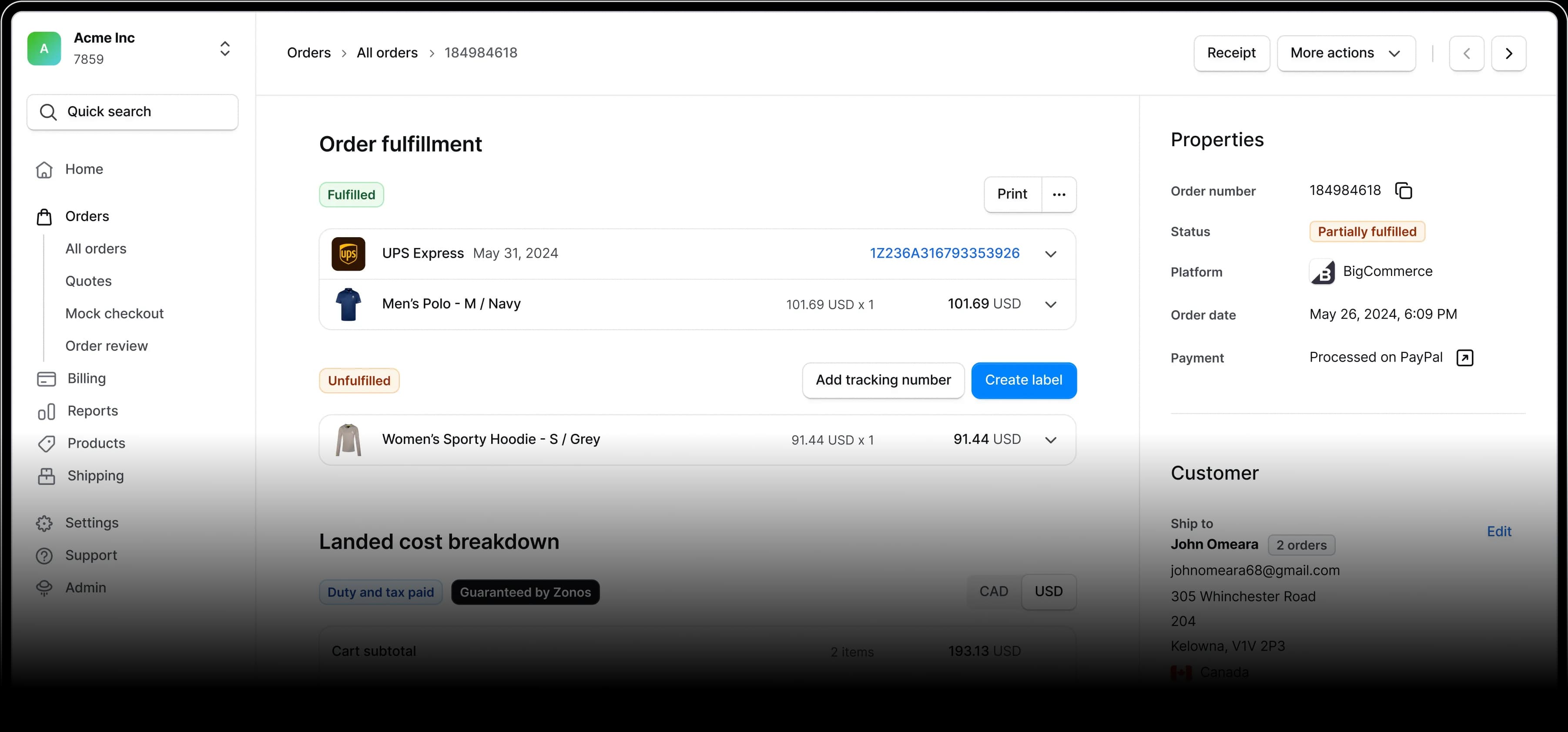Image resolution: width=1568 pixels, height=732 pixels.
Task: Select Quotes in the Orders submenu
Action: [x=89, y=281]
